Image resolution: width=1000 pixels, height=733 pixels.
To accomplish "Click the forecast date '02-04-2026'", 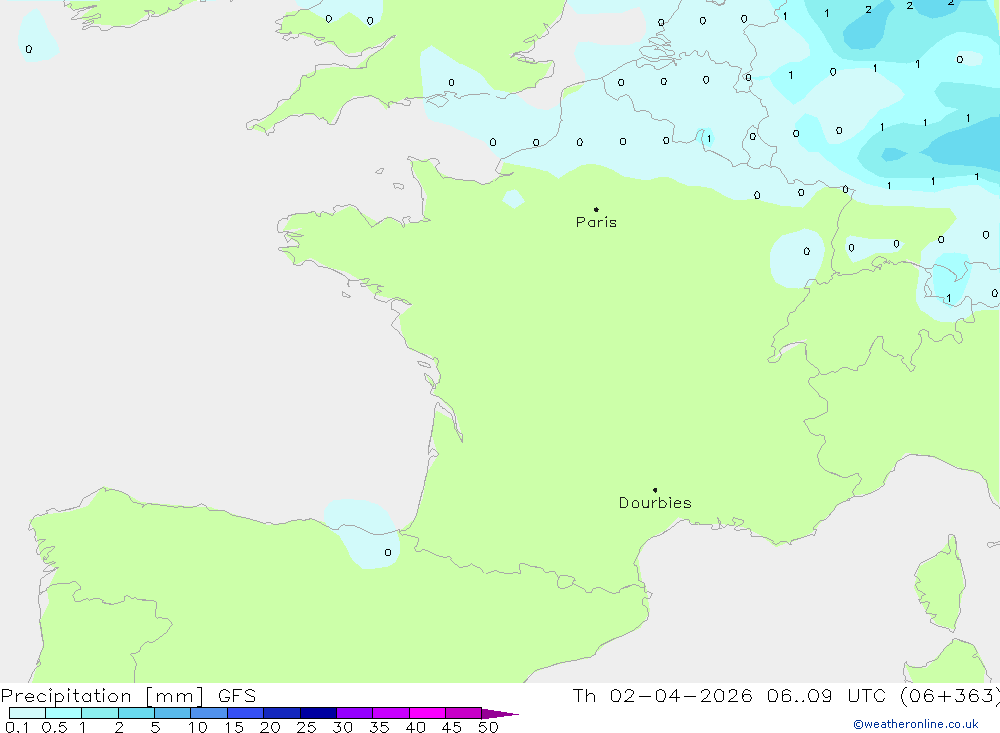I will coord(680,696).
